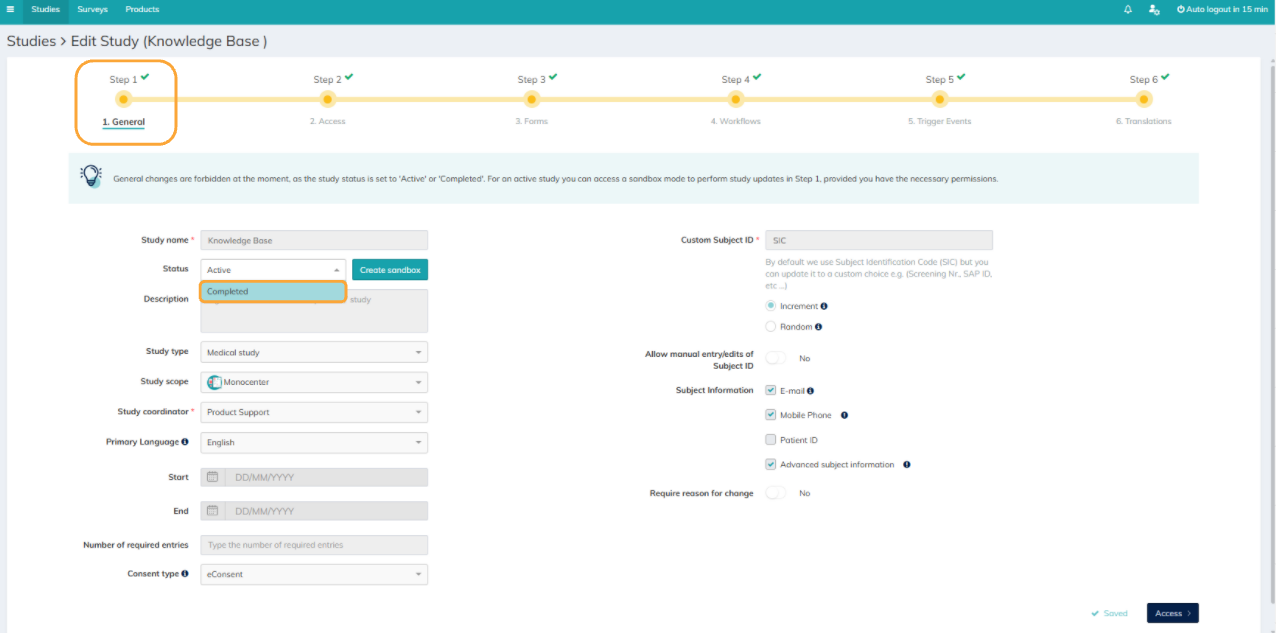Show info icon next to E-mail
The height and width of the screenshot is (633, 1276).
click(x=810, y=391)
